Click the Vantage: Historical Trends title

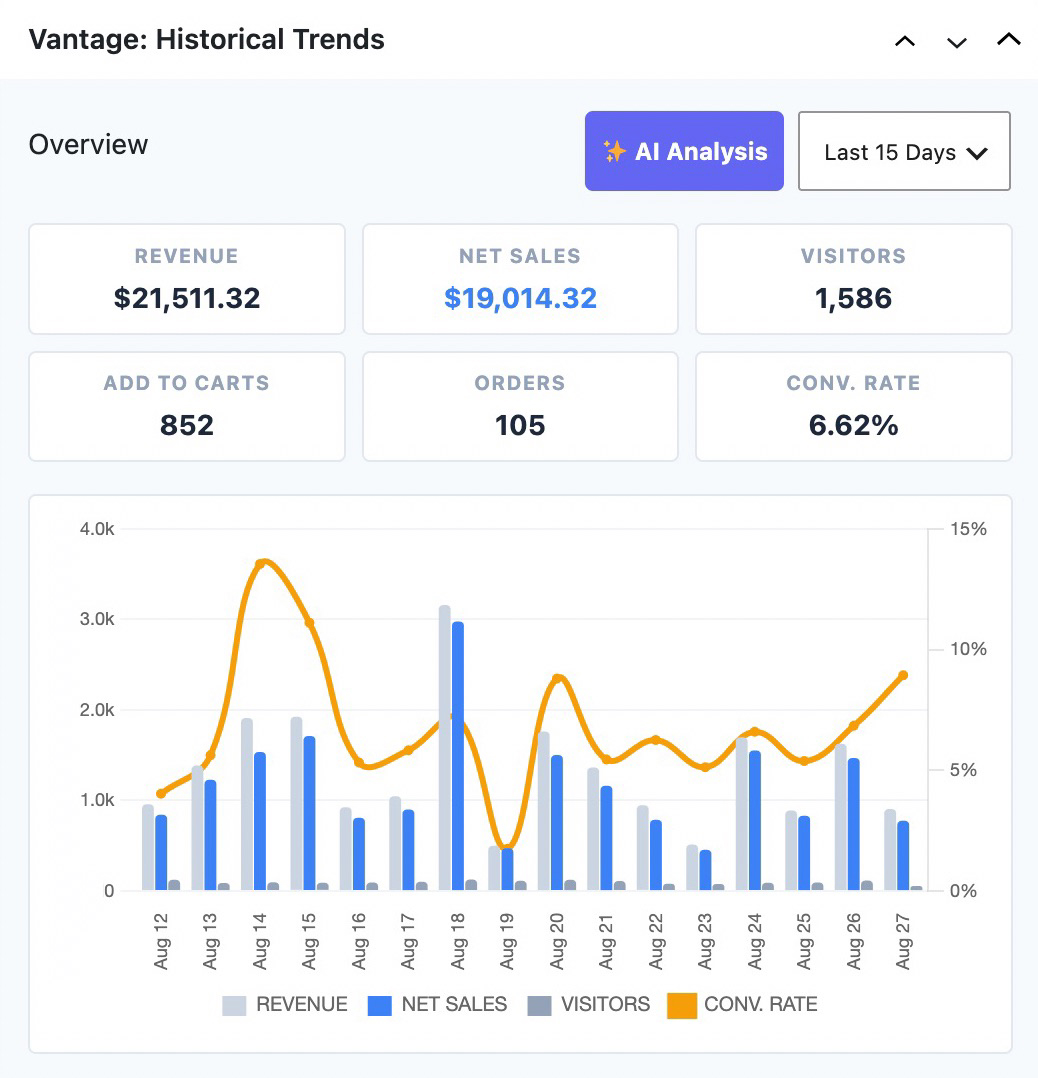207,39
